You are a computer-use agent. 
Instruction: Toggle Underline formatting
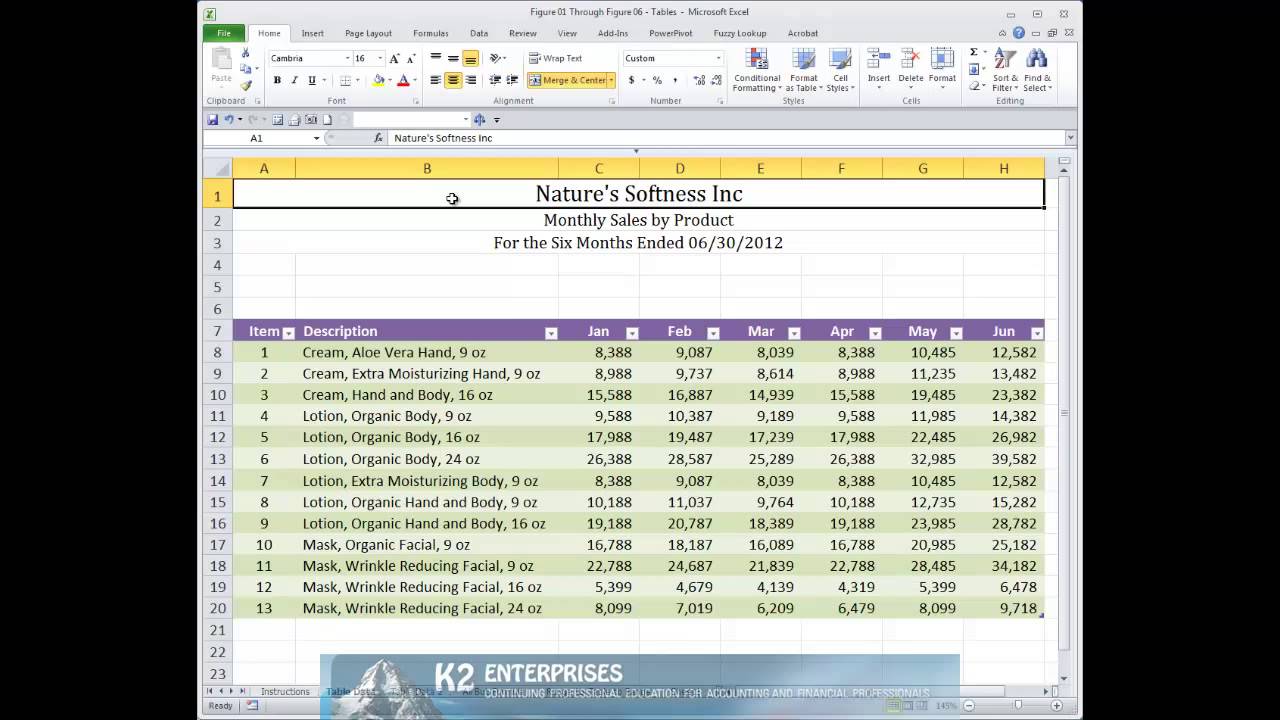coord(312,80)
